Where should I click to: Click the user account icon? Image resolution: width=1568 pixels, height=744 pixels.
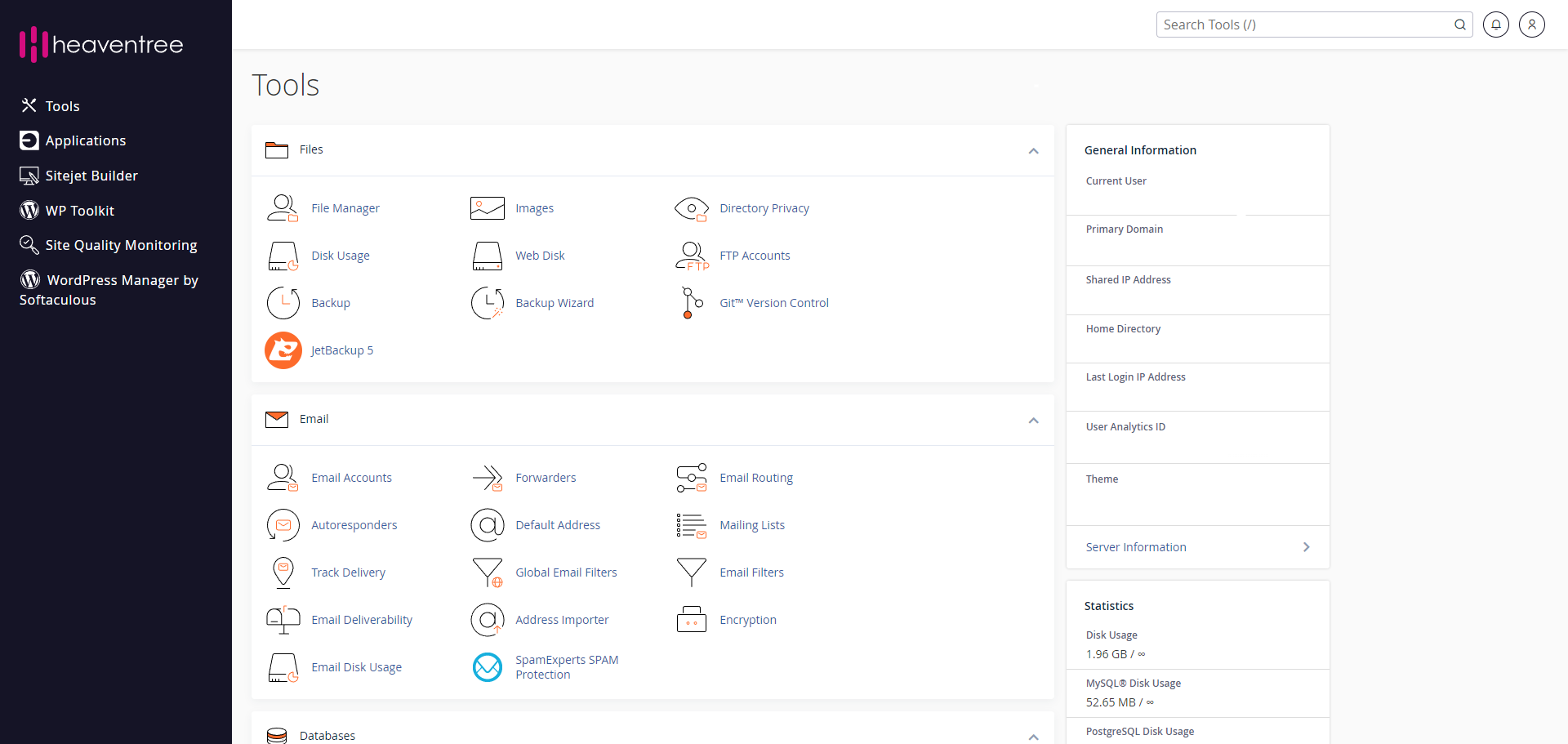(1531, 25)
